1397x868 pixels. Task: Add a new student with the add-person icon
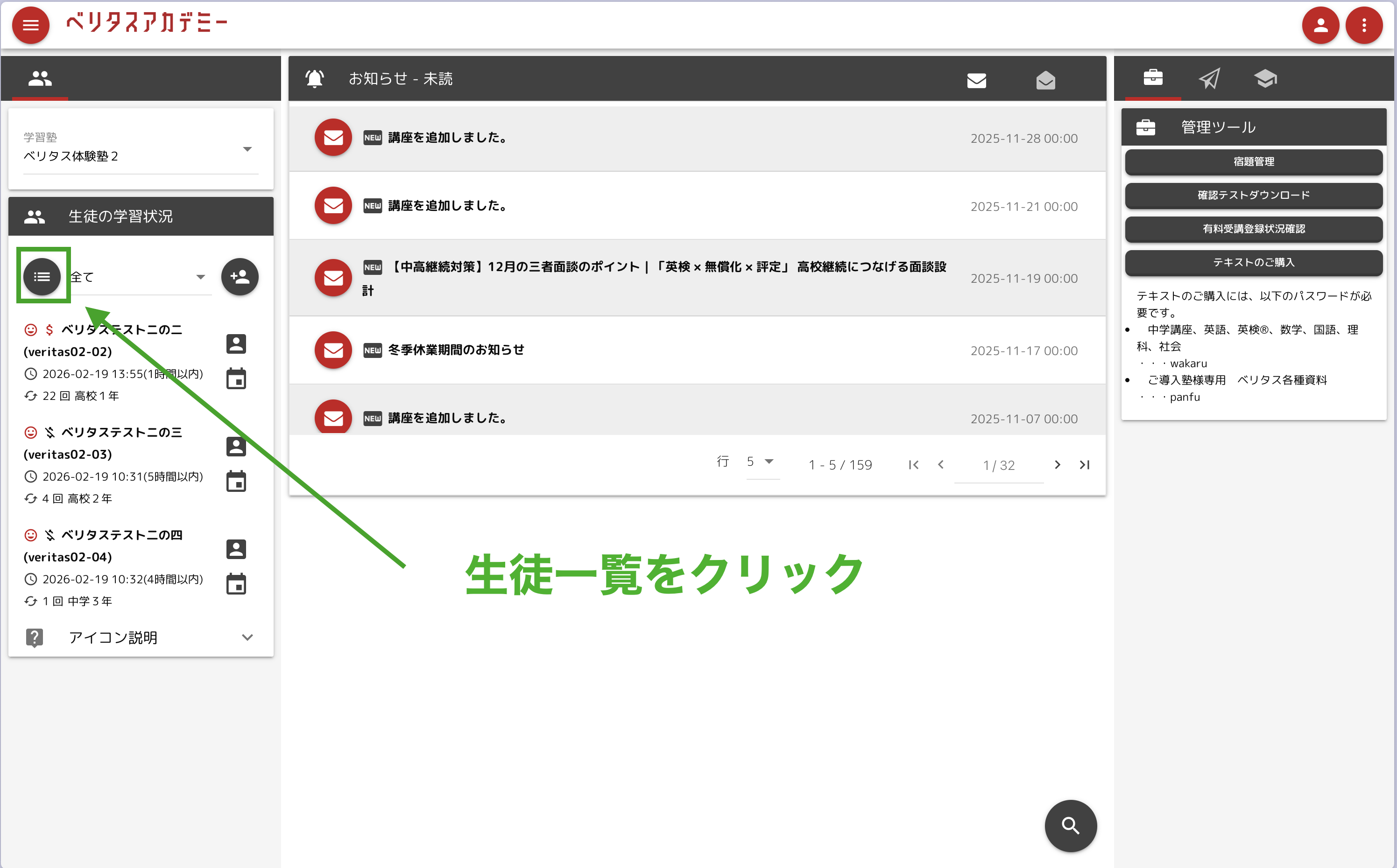pyautogui.click(x=240, y=277)
